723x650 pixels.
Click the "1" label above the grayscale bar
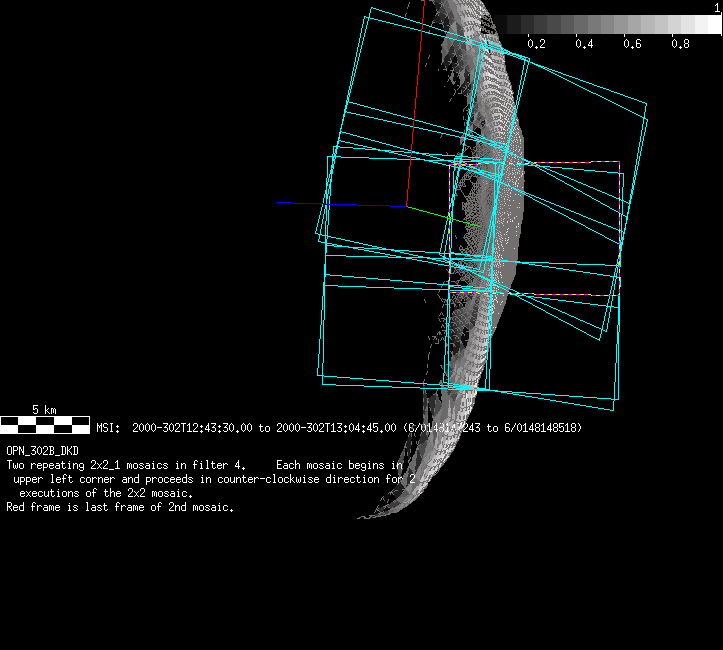tap(717, 8)
